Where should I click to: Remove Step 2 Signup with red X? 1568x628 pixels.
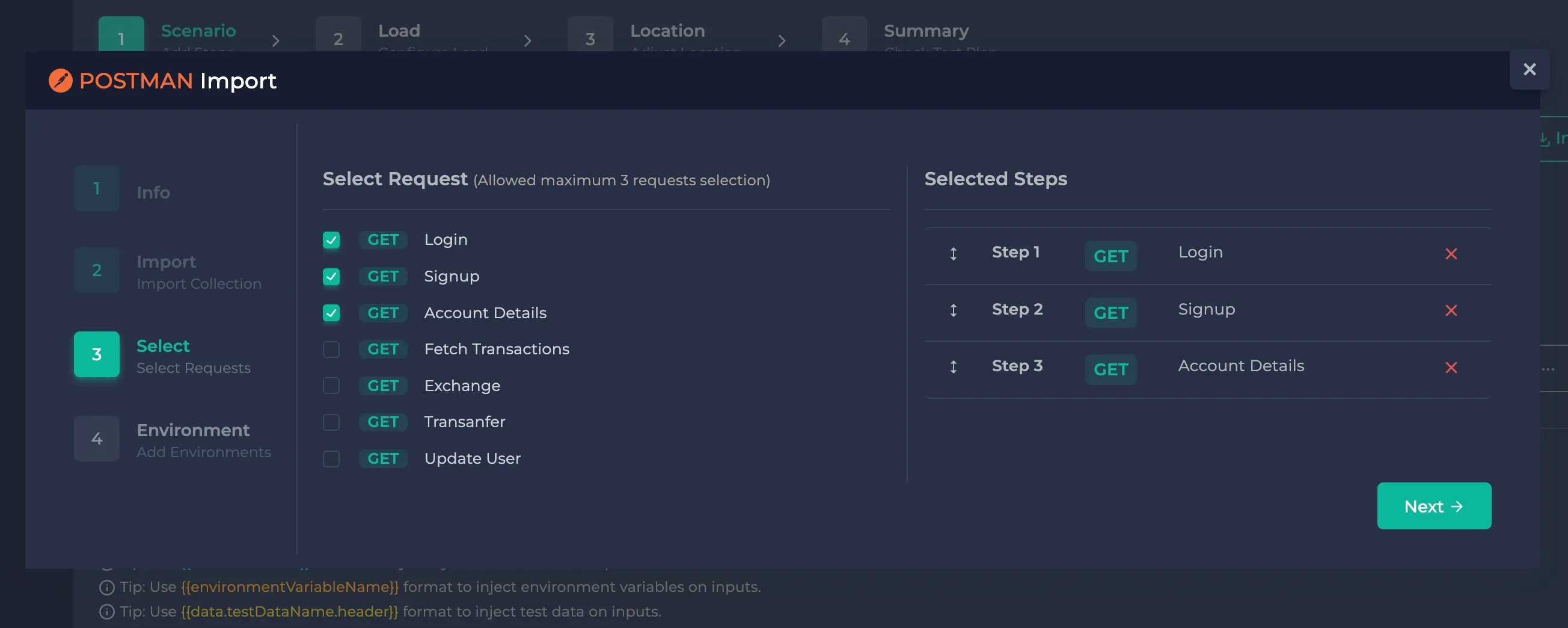[x=1451, y=310]
